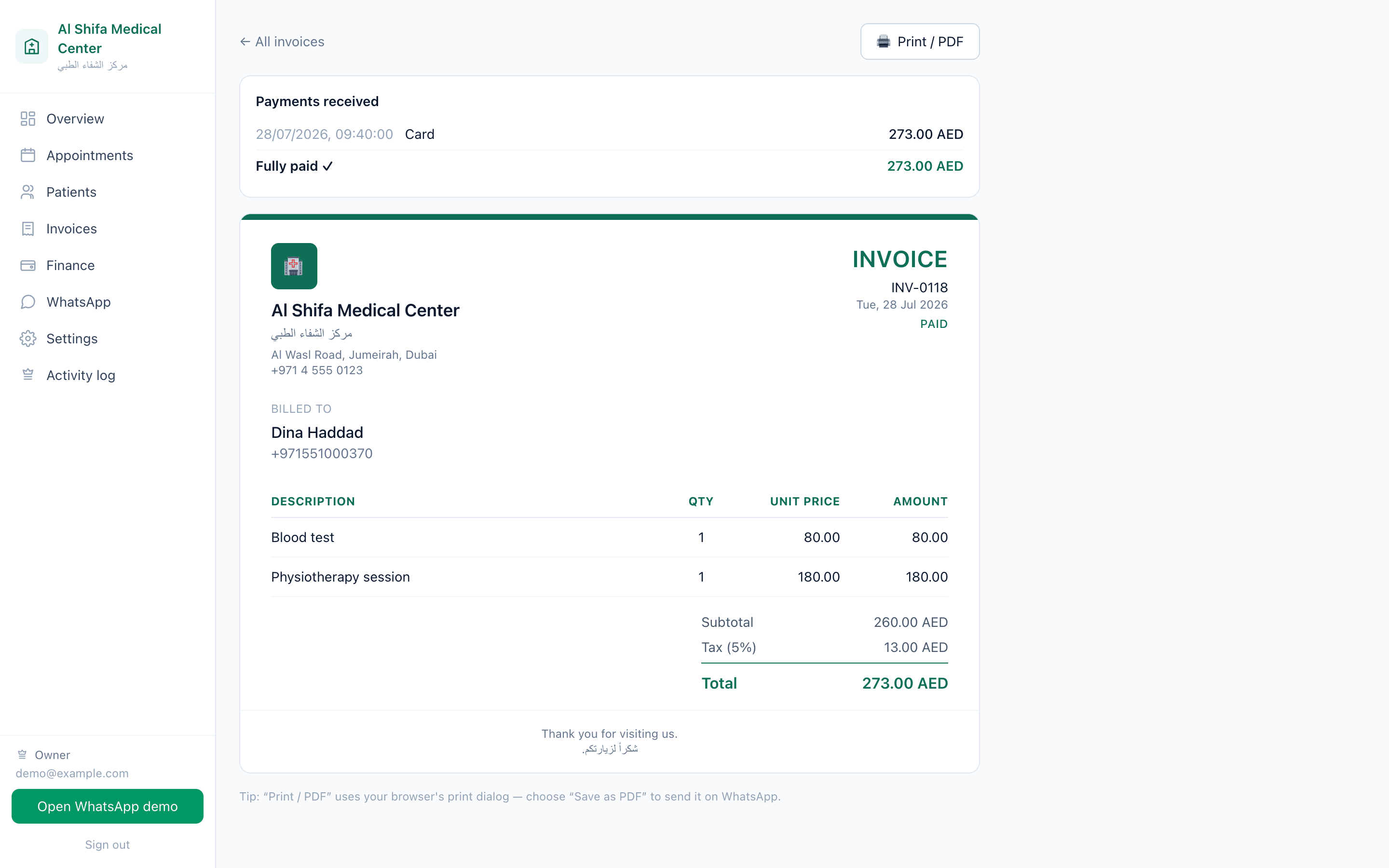Click the Finance wallet icon
1389x868 pixels.
(27, 266)
